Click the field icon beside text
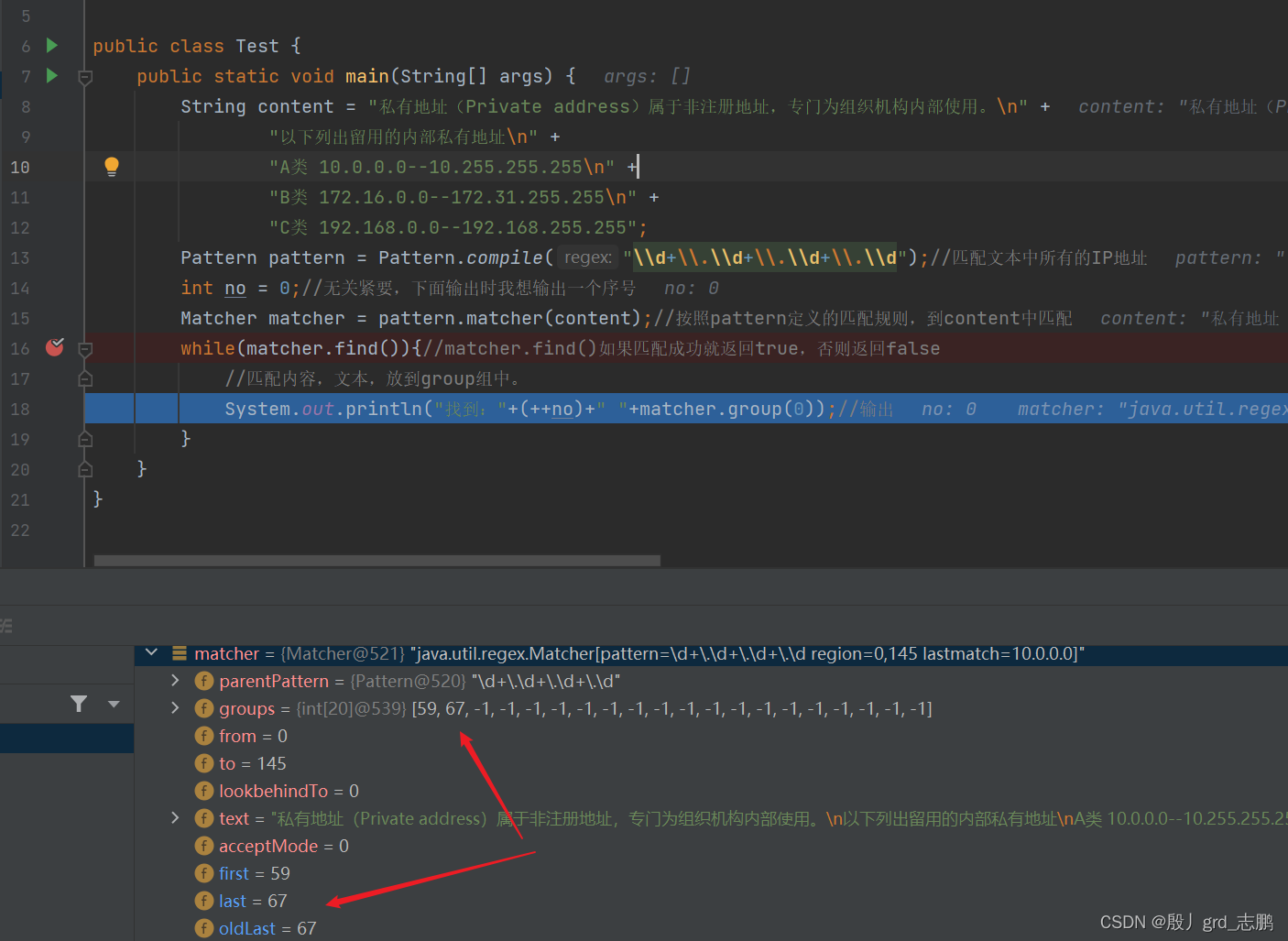The height and width of the screenshot is (941, 1288). pos(204,818)
